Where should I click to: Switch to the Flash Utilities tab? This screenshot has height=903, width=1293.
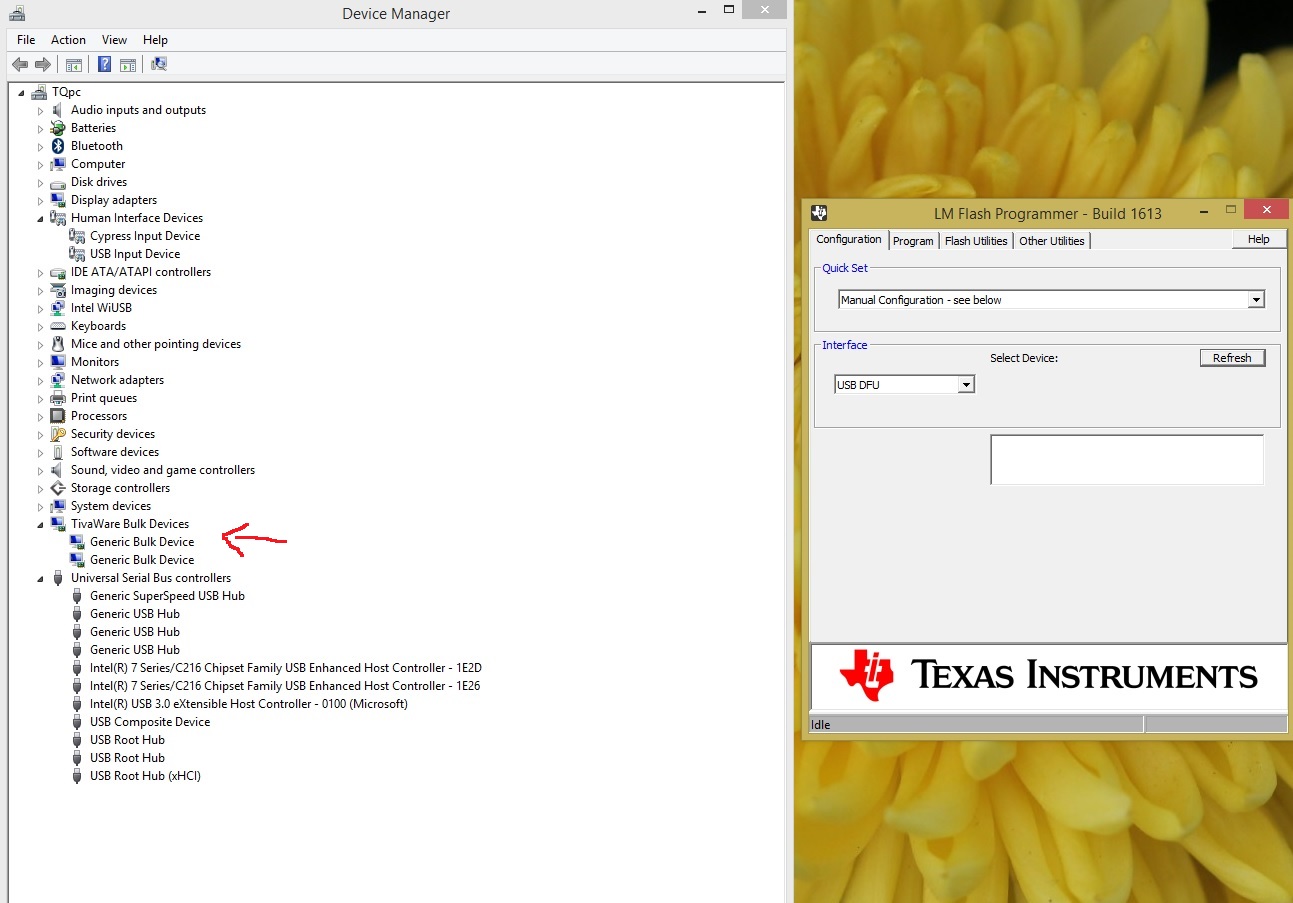pos(976,241)
